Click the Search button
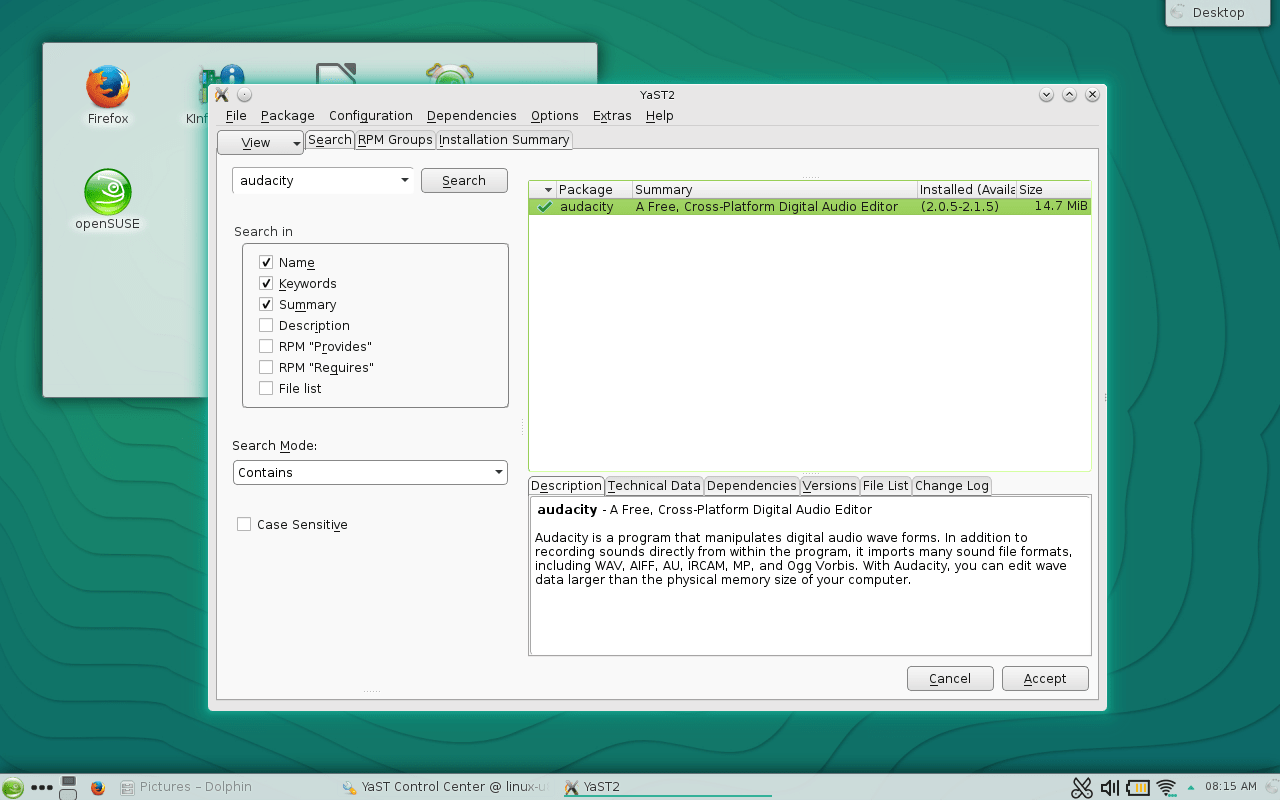 [463, 180]
